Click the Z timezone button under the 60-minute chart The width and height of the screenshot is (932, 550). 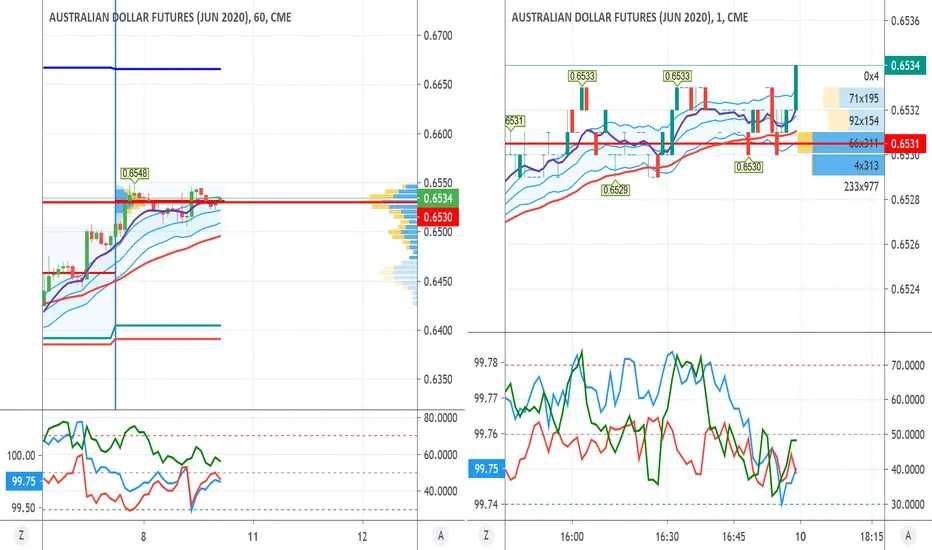[21, 536]
